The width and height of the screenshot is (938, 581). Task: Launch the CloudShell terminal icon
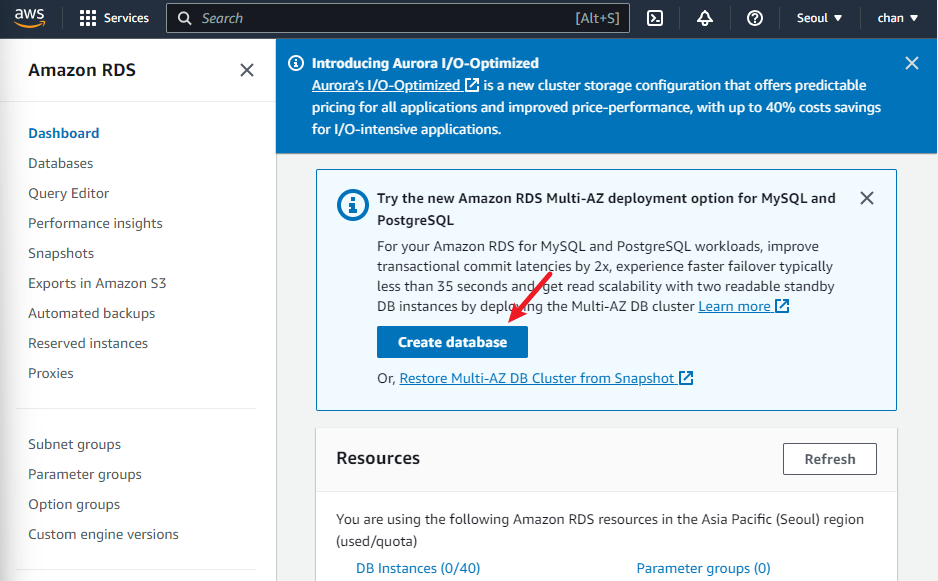point(655,18)
